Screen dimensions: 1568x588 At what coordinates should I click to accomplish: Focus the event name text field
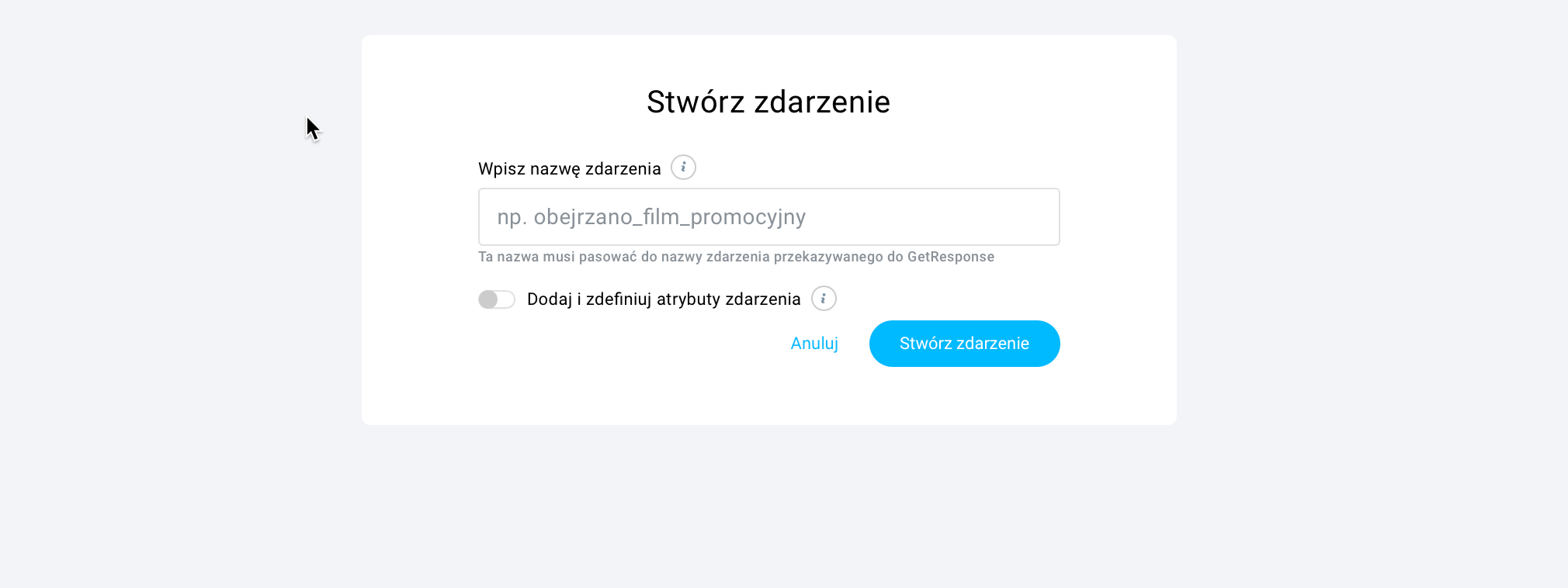coord(768,216)
